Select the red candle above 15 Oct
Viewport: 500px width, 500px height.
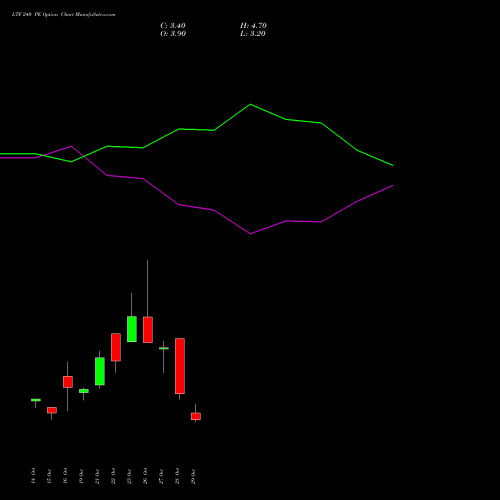coord(52,410)
